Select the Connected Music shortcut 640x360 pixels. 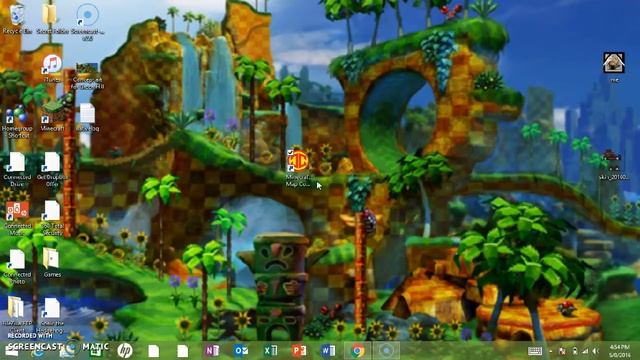click(x=17, y=218)
